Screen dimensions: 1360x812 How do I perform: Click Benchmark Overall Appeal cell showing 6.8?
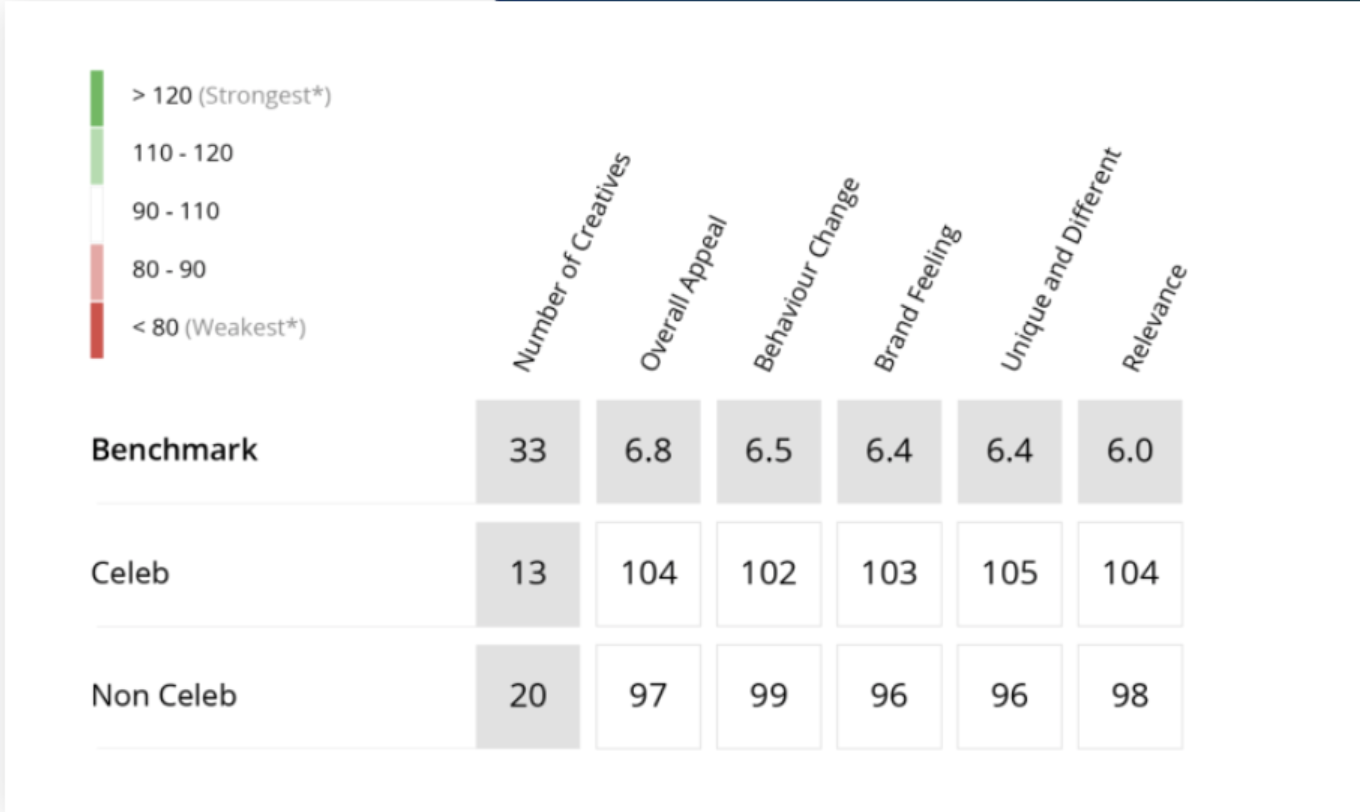[x=649, y=451]
